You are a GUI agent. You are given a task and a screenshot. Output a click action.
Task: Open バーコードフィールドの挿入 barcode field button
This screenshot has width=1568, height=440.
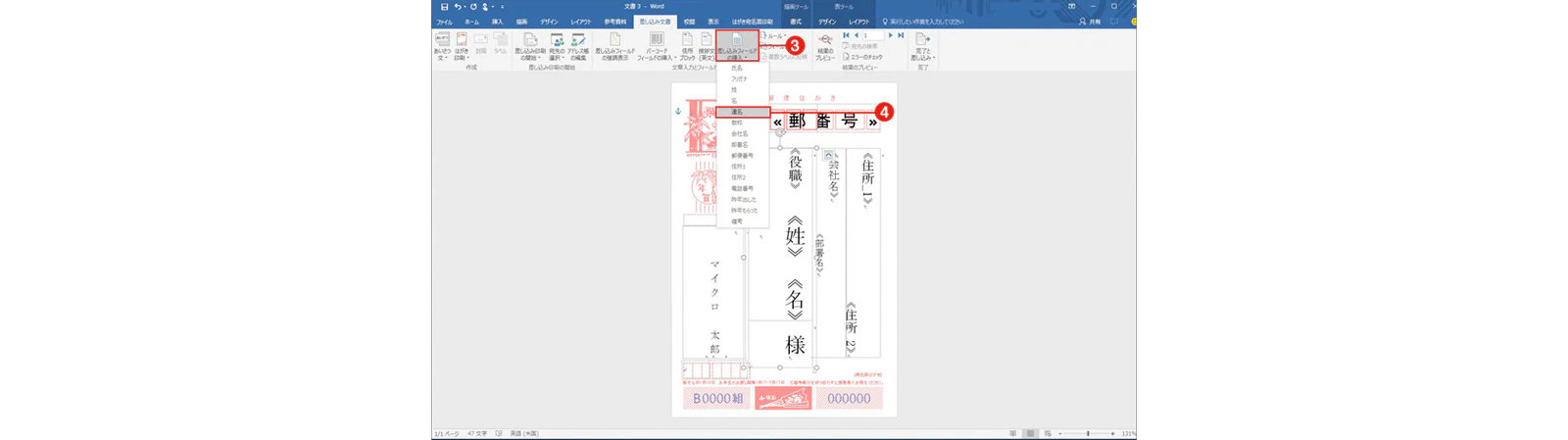657,46
